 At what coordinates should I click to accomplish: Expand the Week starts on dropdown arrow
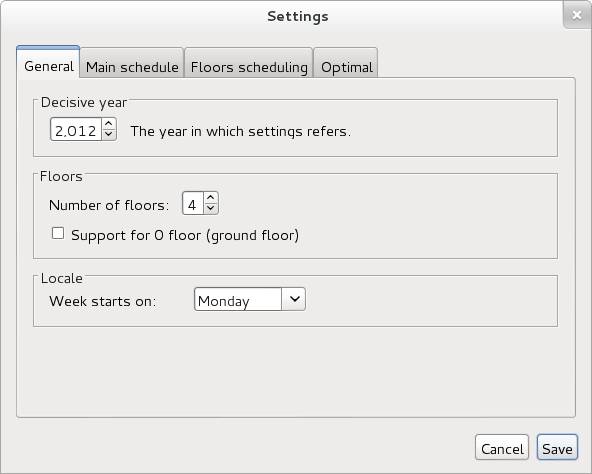[294, 299]
